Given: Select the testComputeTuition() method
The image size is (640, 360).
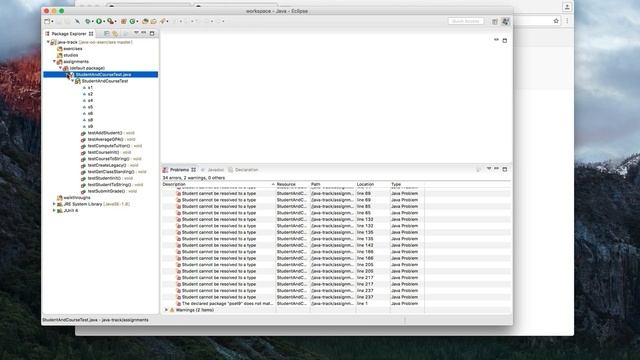Looking at the screenshot, I should [111, 146].
